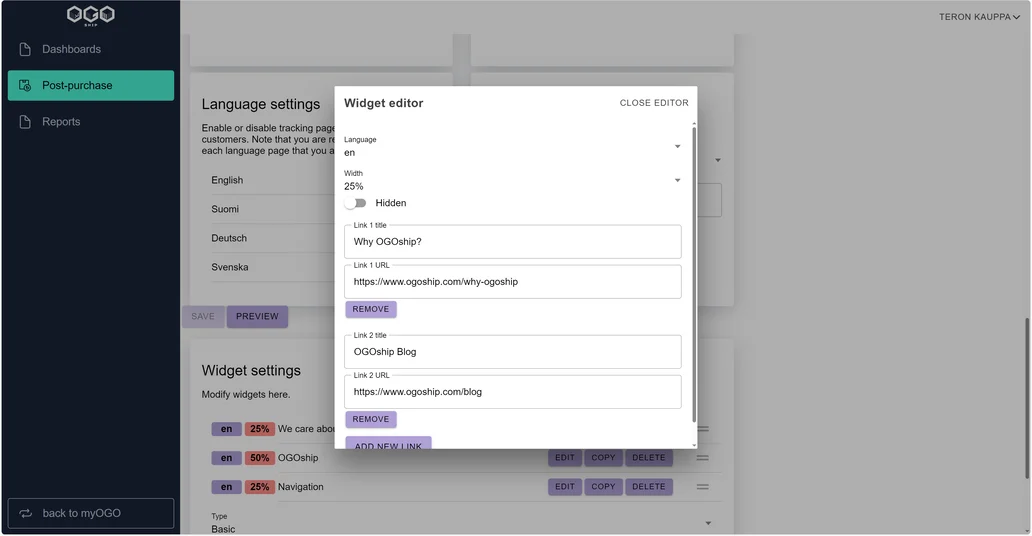Select Svenska in language settings

point(230,267)
